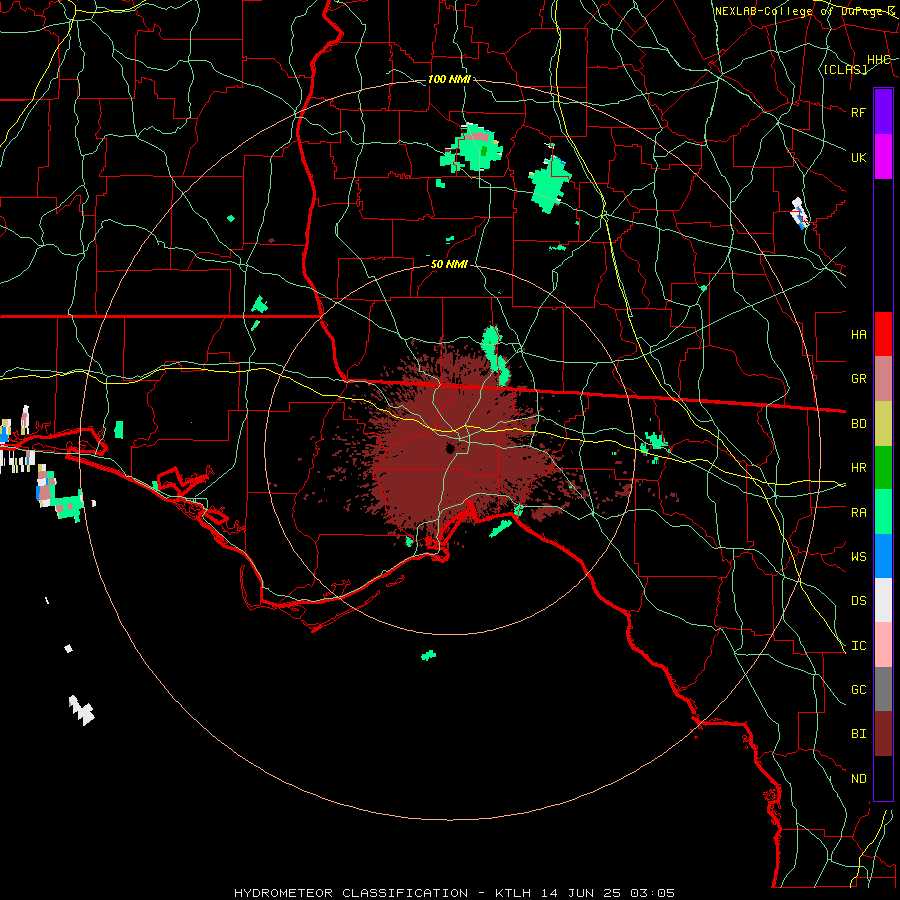This screenshot has height=900, width=900.
Task: Select the light pink IC legend swatch
Action: tap(883, 645)
